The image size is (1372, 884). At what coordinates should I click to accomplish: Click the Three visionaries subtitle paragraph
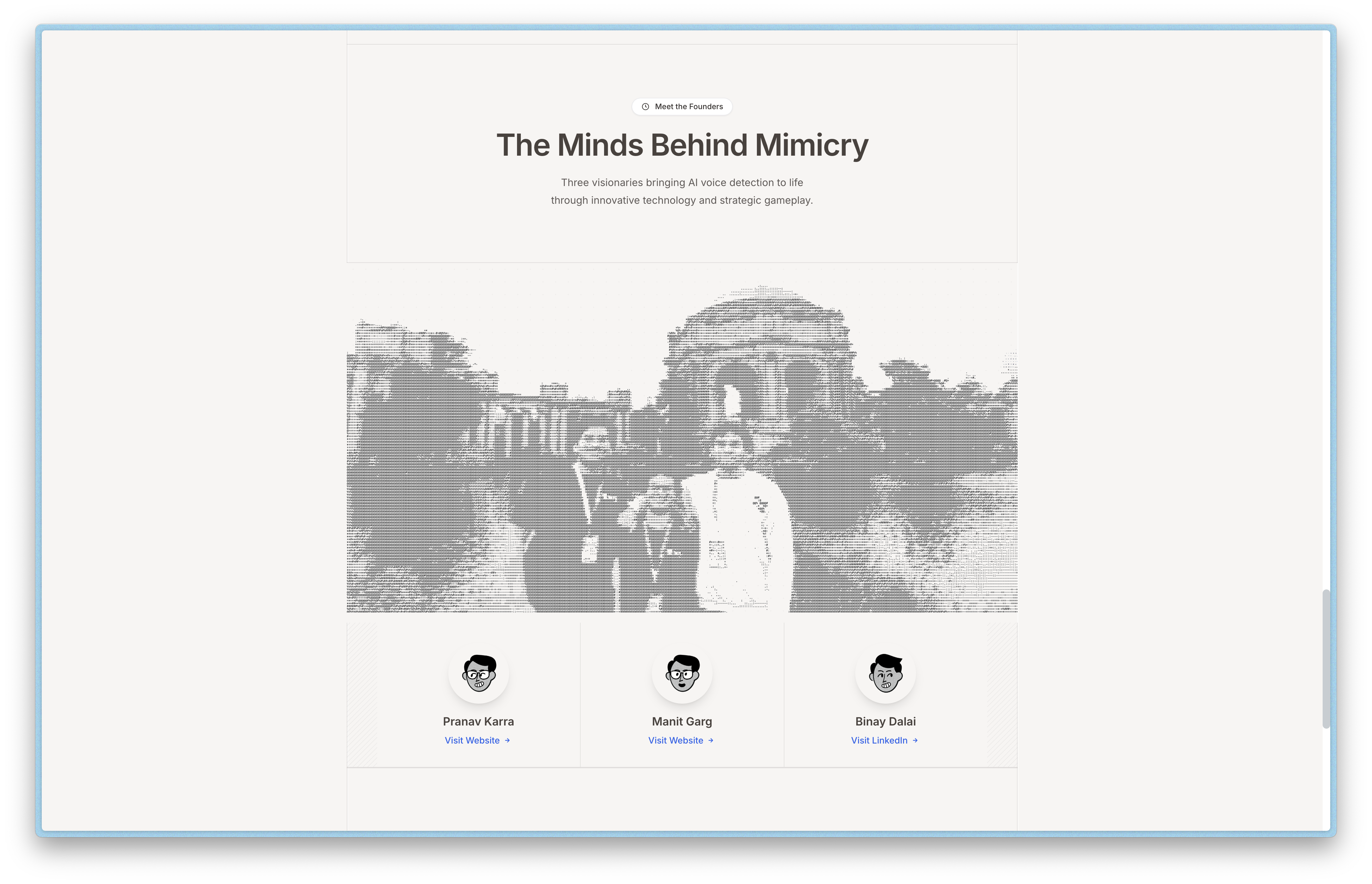(682, 191)
